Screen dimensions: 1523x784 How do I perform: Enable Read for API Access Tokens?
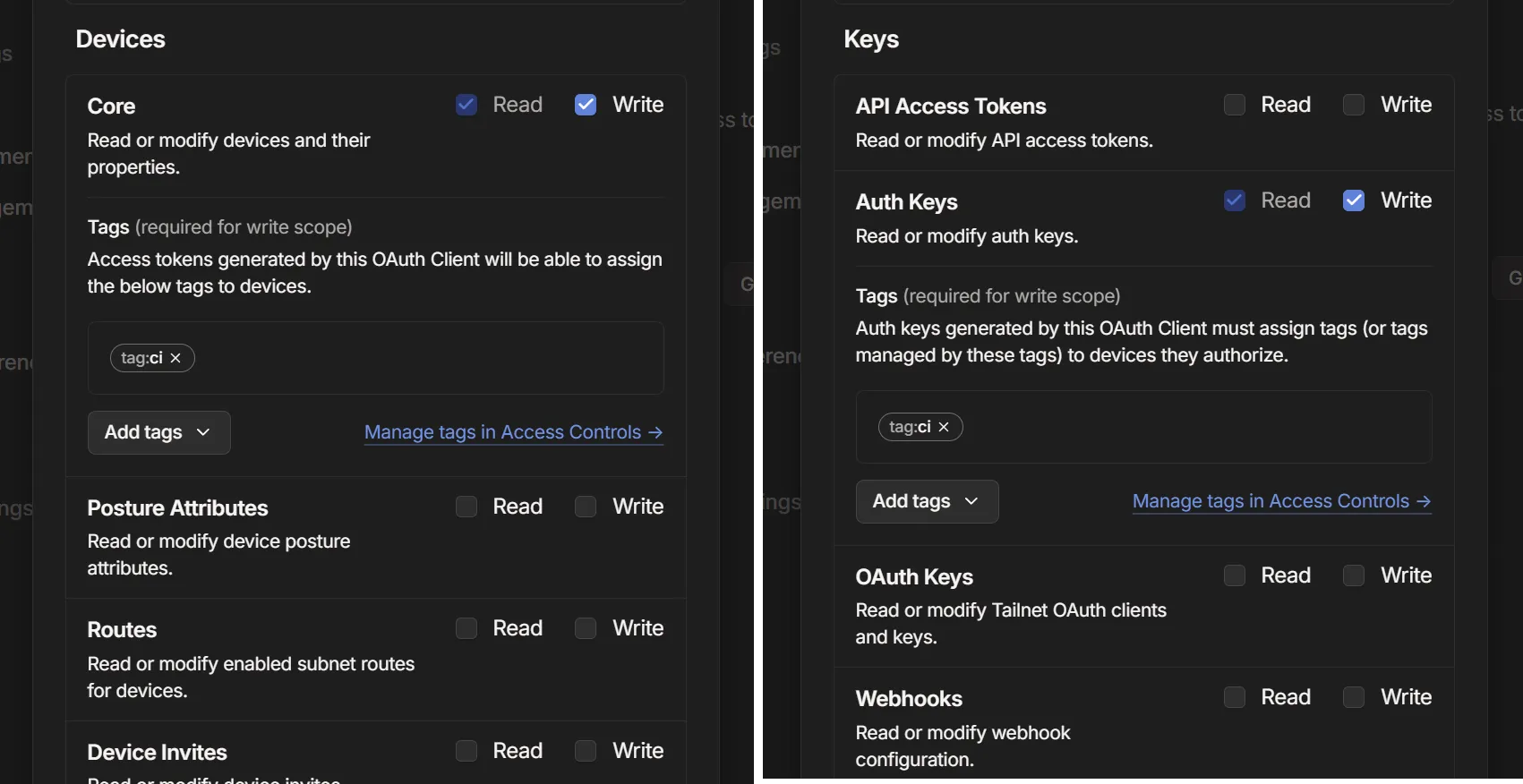click(x=1235, y=105)
